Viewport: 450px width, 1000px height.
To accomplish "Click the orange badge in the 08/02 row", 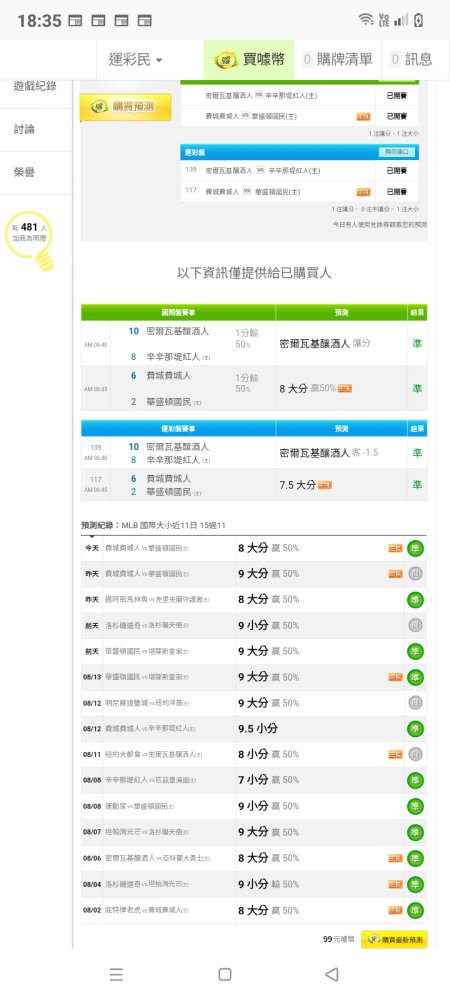I will point(395,910).
